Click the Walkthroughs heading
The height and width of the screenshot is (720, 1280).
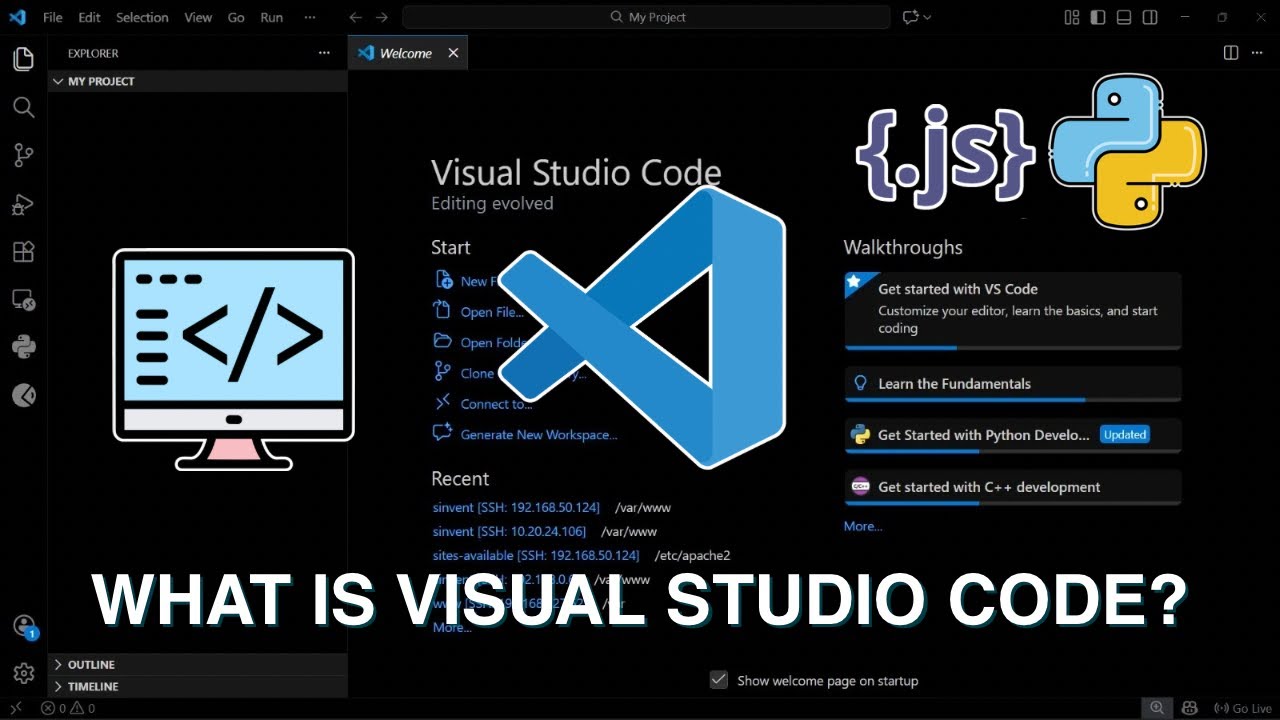(x=903, y=247)
